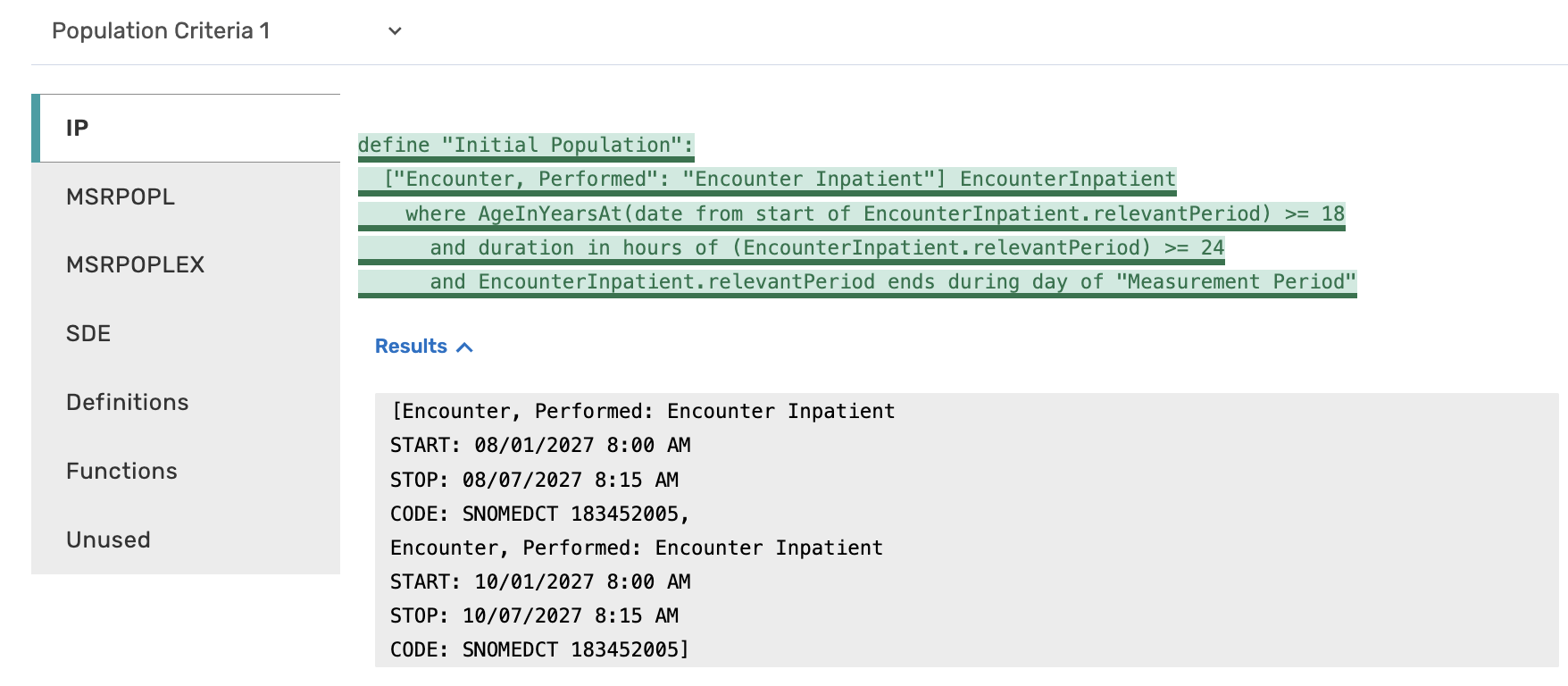Open the MSRPOPLEX tab
Screen dimensions: 1568x686
click(x=186, y=264)
